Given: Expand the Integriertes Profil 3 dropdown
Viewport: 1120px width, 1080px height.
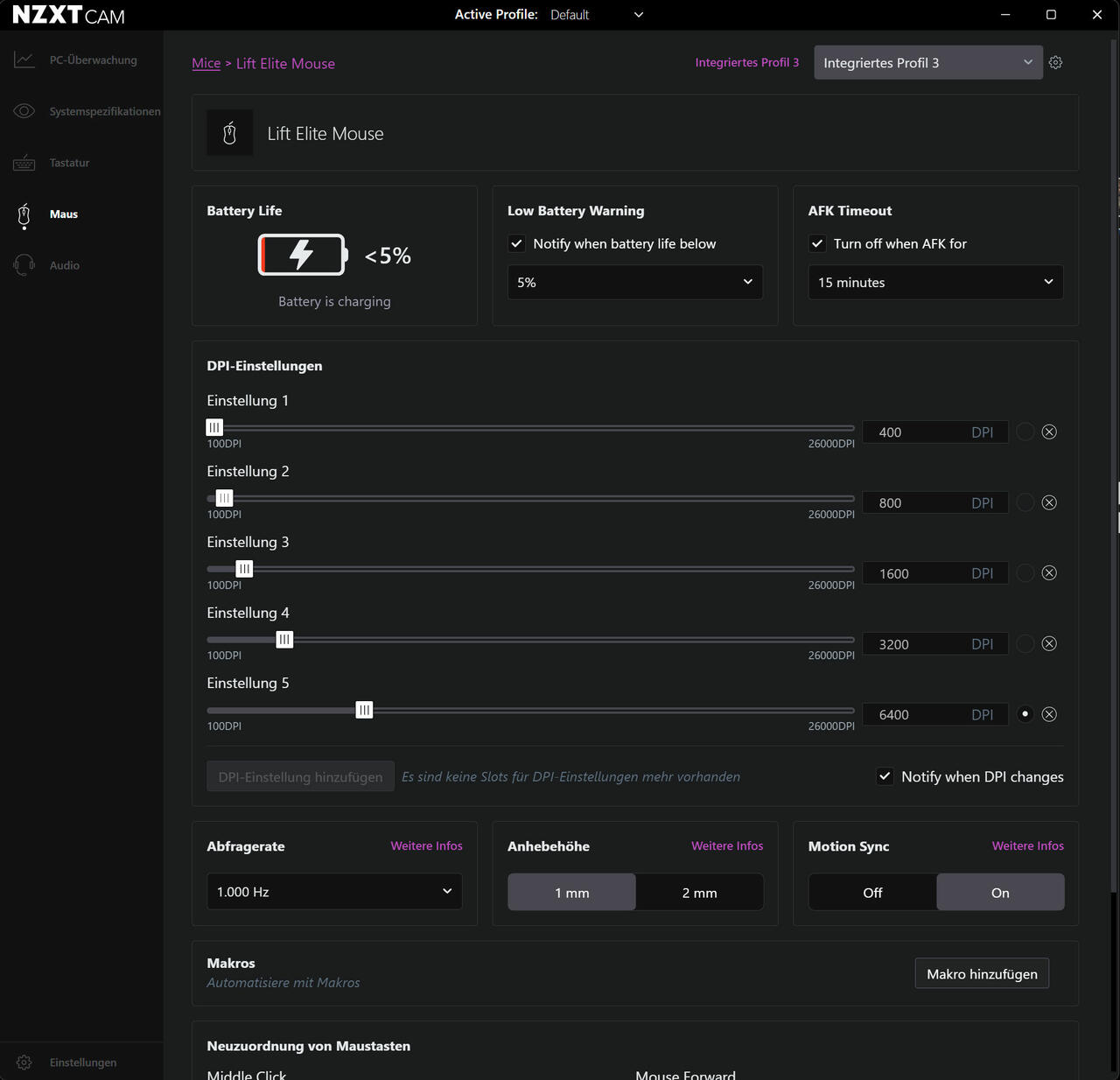Looking at the screenshot, I should click(x=927, y=63).
